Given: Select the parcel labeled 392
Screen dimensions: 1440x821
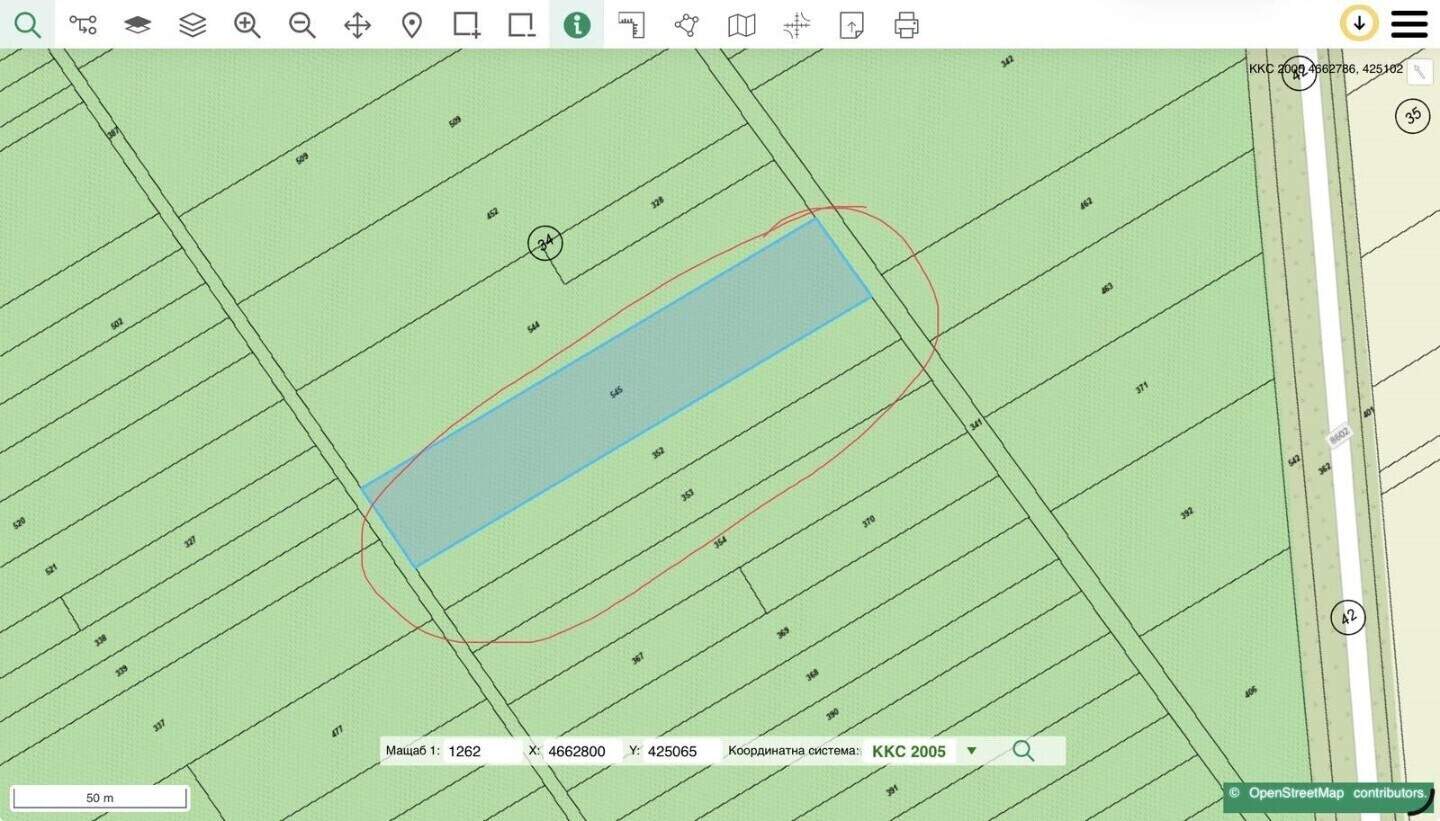Looking at the screenshot, I should click(1187, 514).
